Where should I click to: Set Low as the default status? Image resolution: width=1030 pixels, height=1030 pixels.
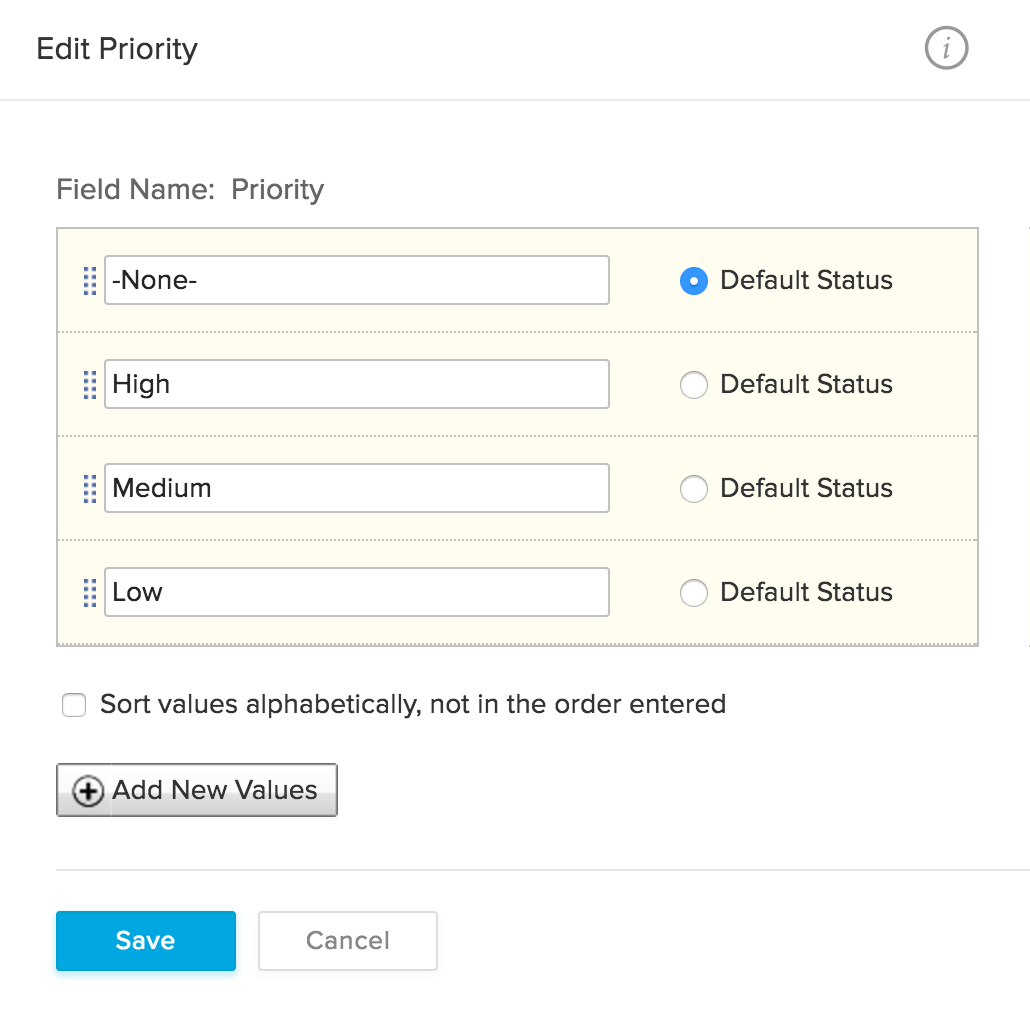pos(693,593)
